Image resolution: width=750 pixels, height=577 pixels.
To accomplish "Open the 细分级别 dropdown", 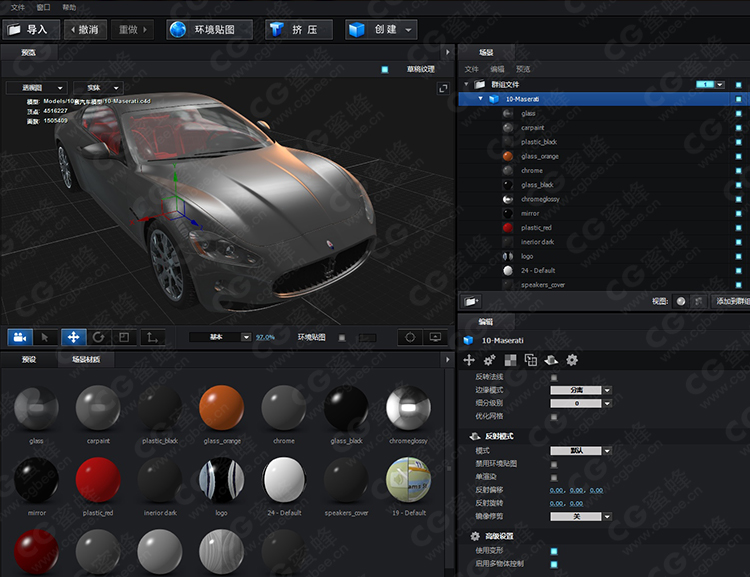I will (x=581, y=403).
